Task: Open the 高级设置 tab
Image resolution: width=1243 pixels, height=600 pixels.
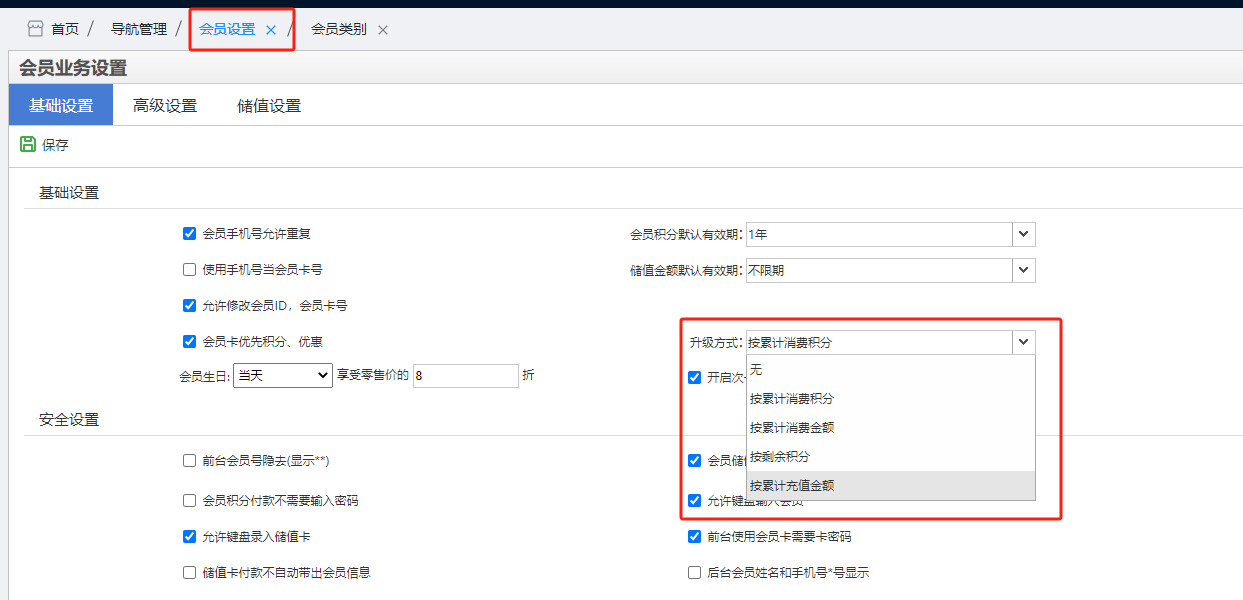Action: [x=165, y=105]
